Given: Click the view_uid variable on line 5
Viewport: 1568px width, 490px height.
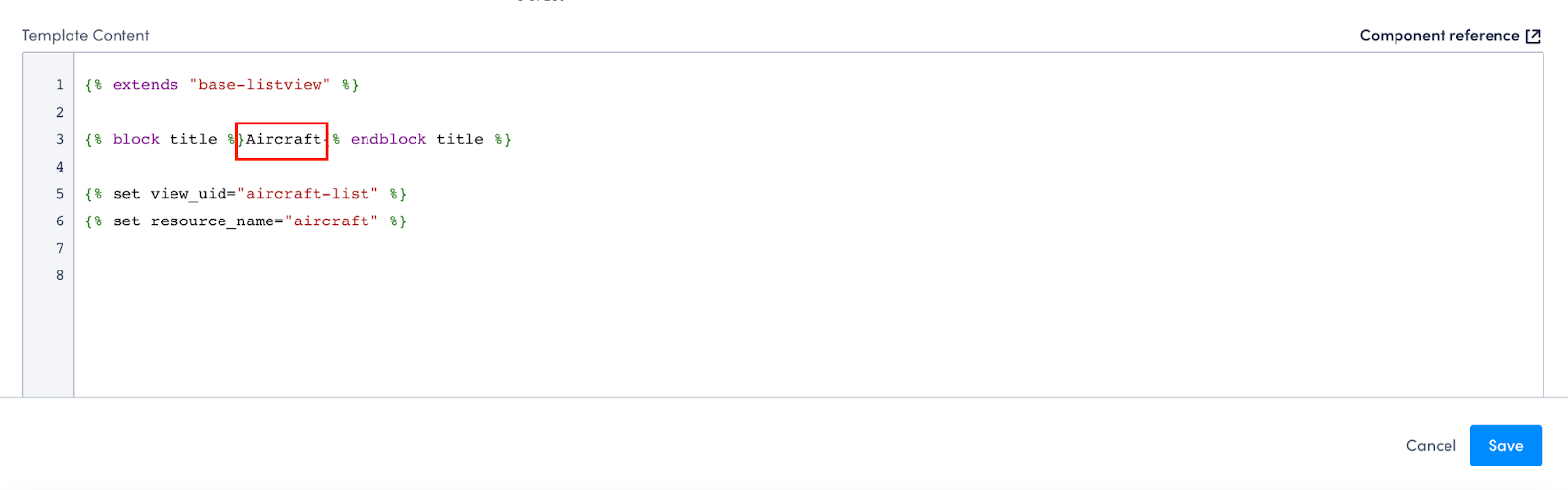Looking at the screenshot, I should [188, 194].
